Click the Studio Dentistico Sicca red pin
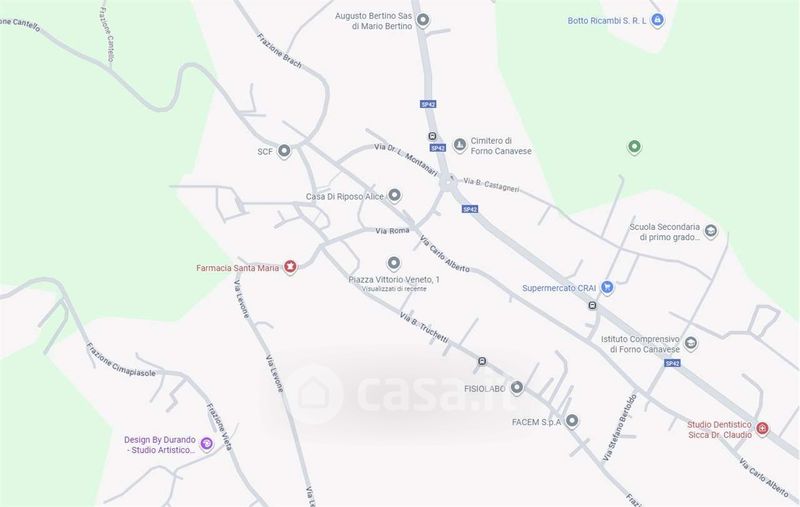800x507 pixels. click(762, 428)
